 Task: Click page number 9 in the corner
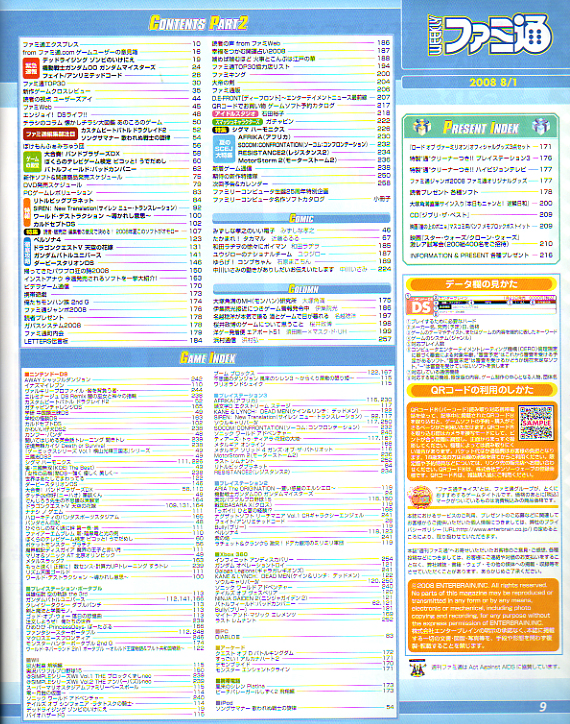pos(543,706)
